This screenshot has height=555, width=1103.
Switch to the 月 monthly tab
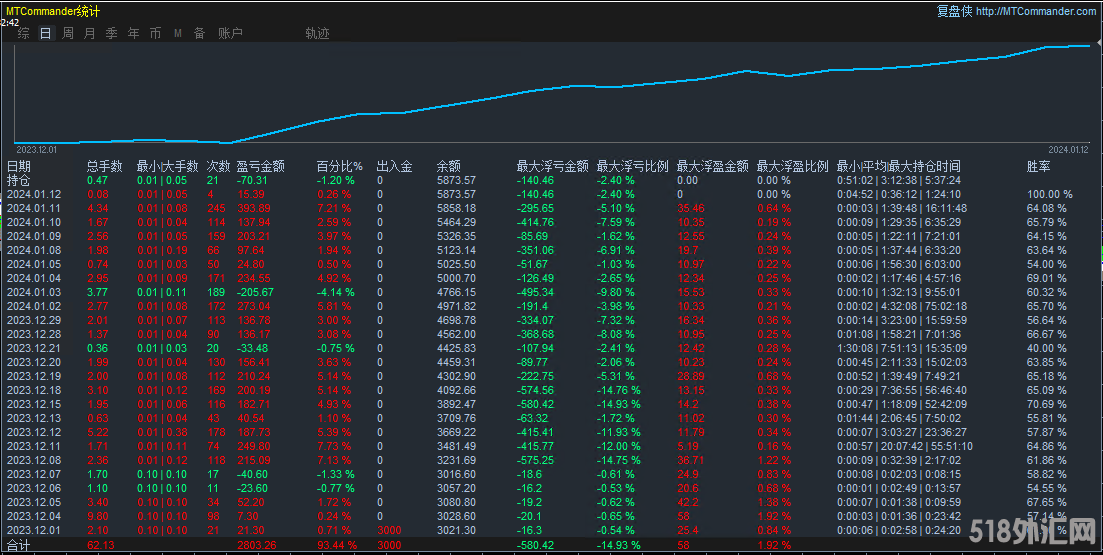click(x=90, y=33)
